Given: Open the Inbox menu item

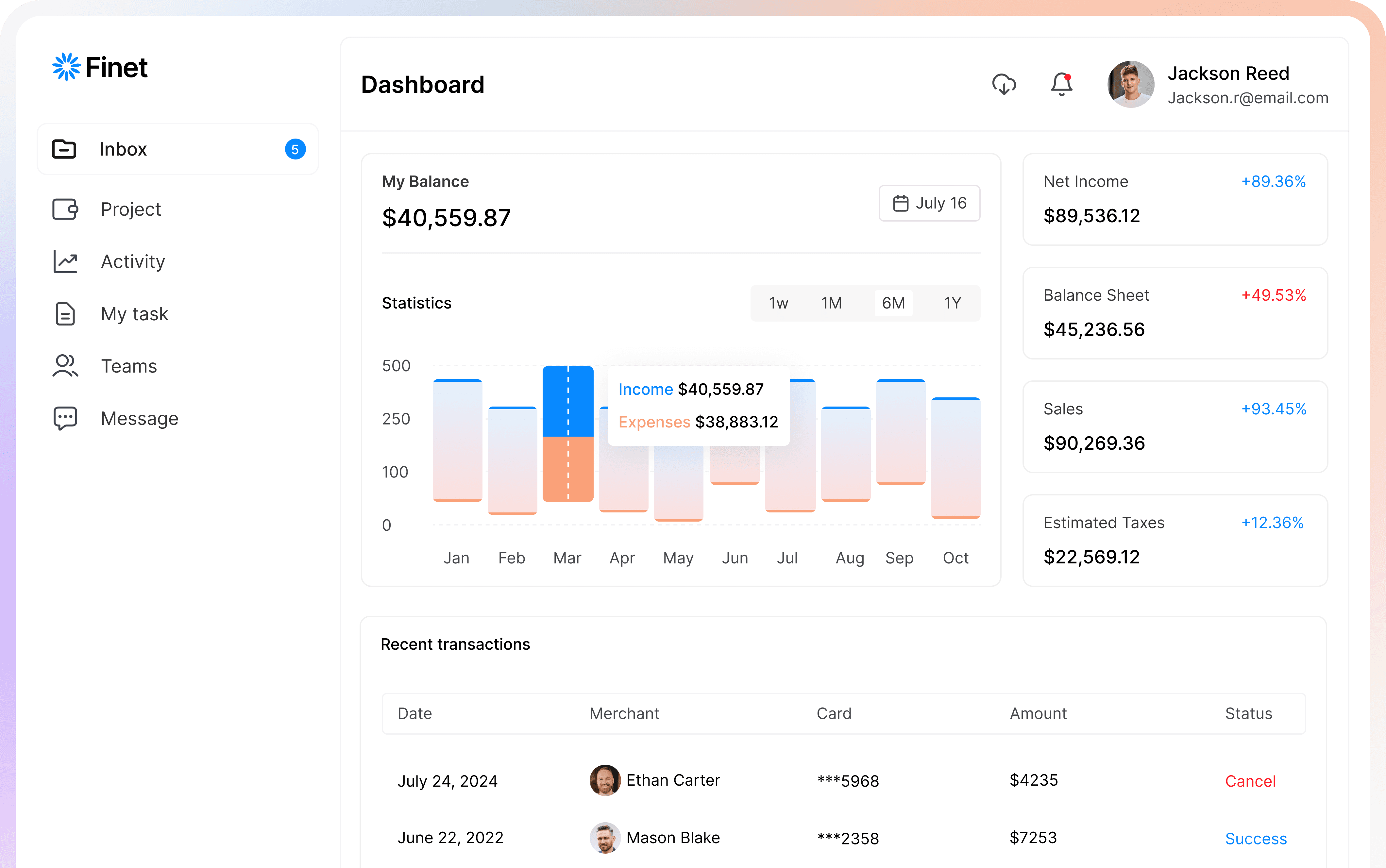Looking at the screenshot, I should 178,149.
